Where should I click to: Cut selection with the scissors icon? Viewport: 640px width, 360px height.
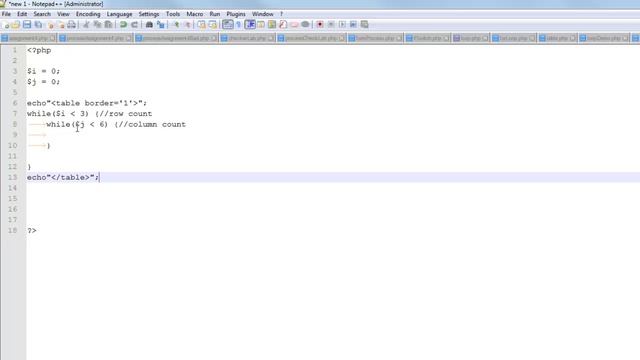pyautogui.click(x=86, y=25)
